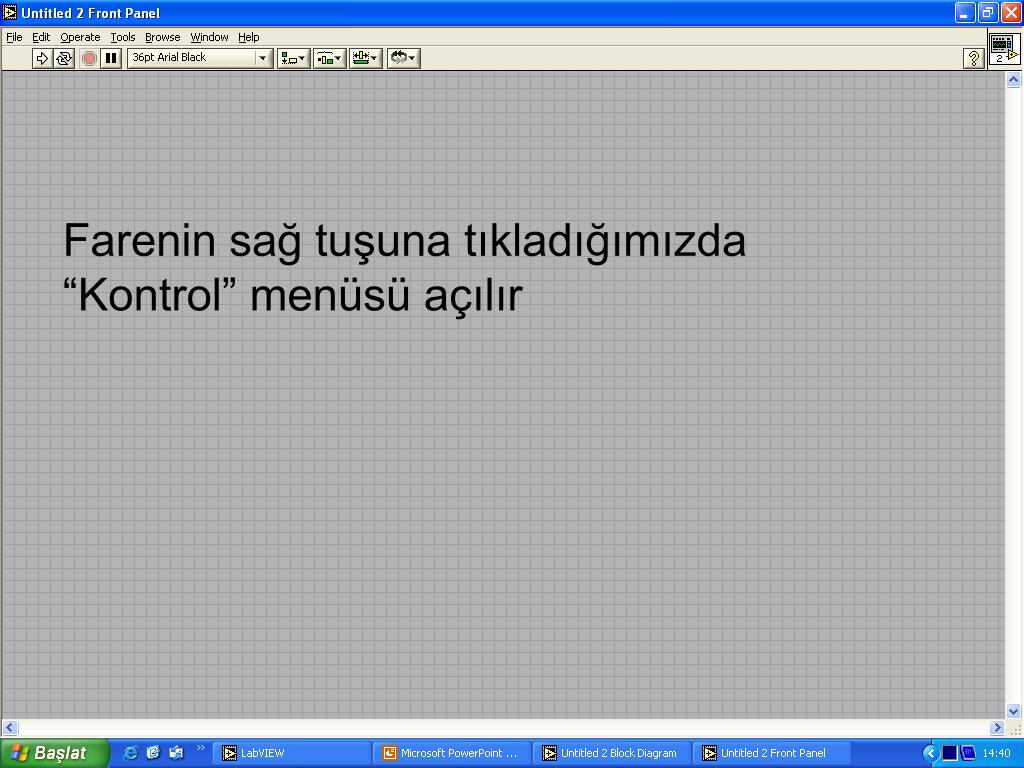
Task: Start Run Continuously mode
Action: (63, 58)
